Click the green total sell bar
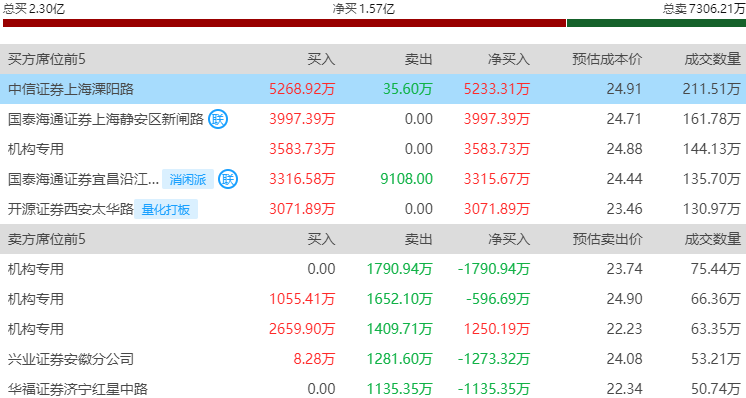 coord(657,23)
